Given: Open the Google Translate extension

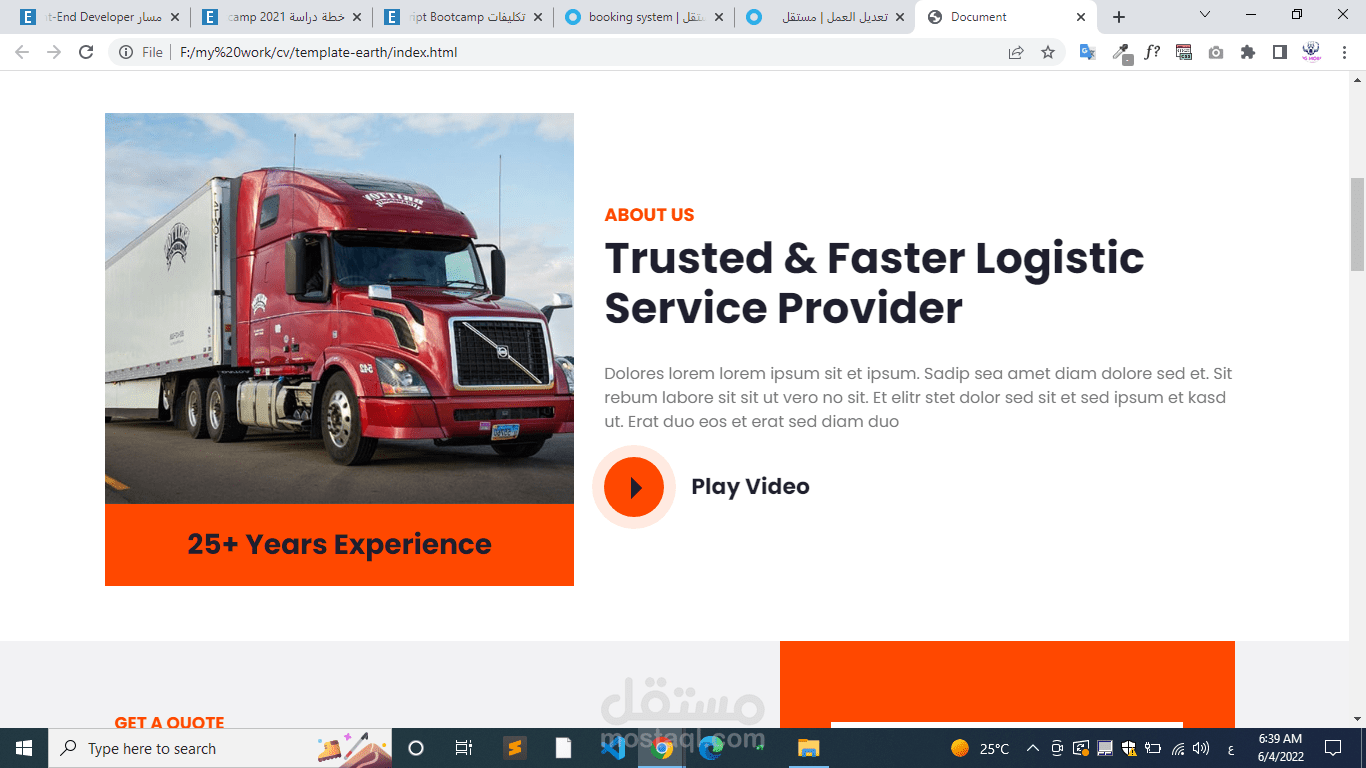Looking at the screenshot, I should (x=1087, y=52).
